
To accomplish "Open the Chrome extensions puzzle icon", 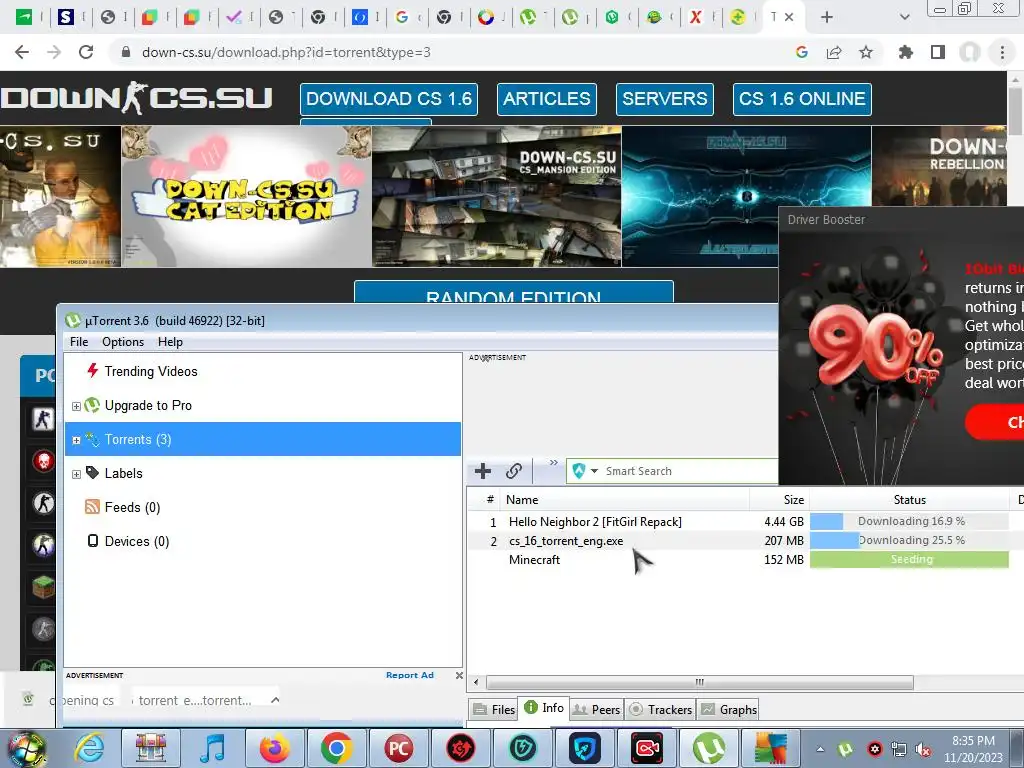I will [906, 52].
